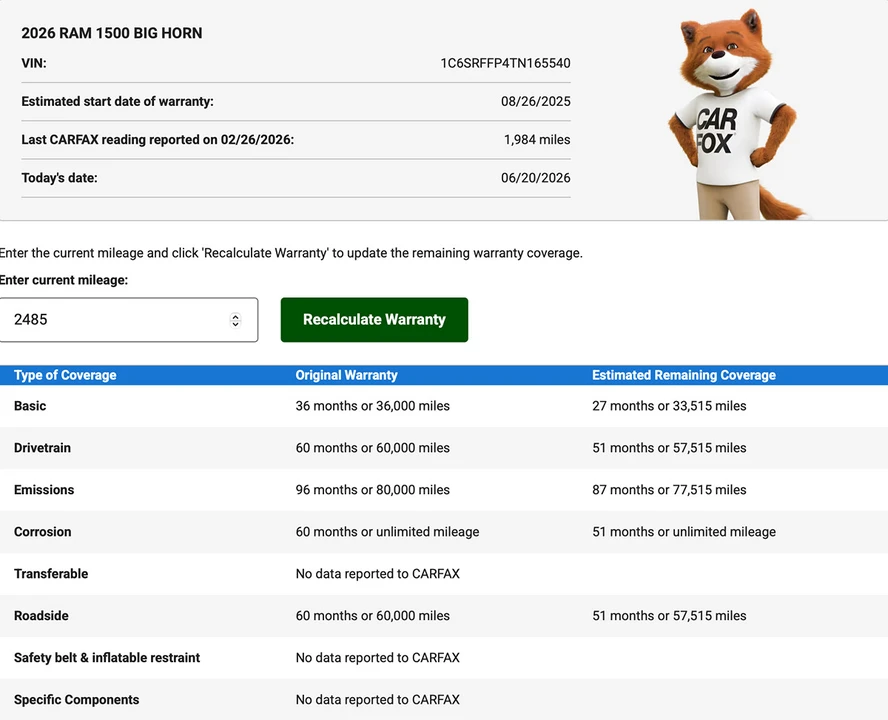Image resolution: width=888 pixels, height=720 pixels.
Task: Focus the current mileage input field
Action: coord(128,319)
